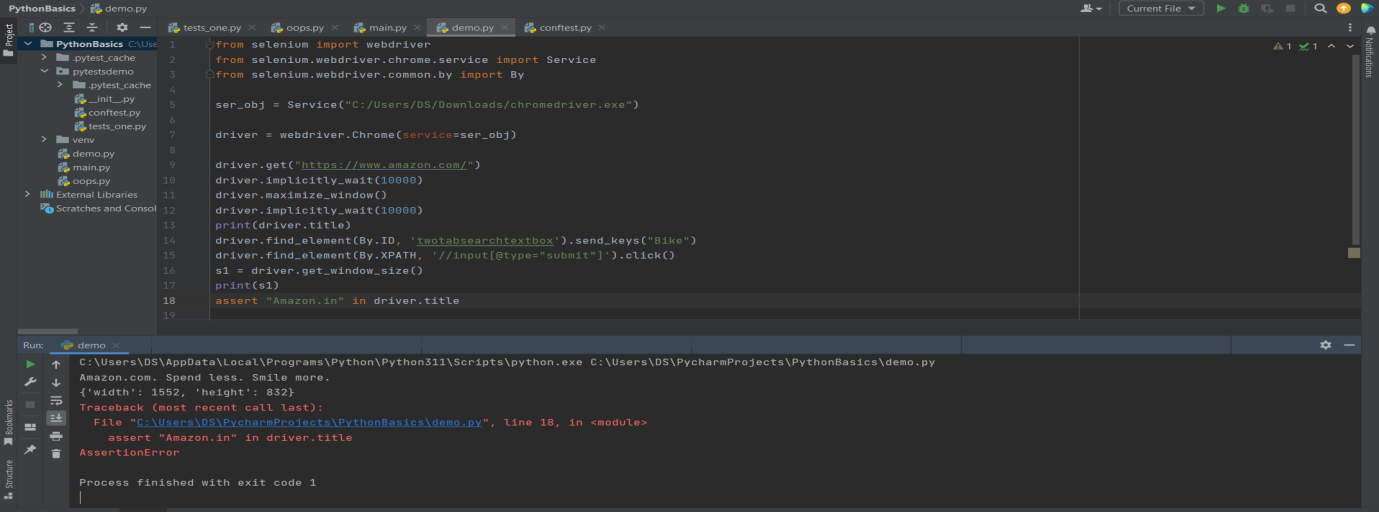The image size is (1379, 512).
Task: Click the locate-opened-file crosshair icon in Project panel
Action: pyautogui.click(x=45, y=28)
